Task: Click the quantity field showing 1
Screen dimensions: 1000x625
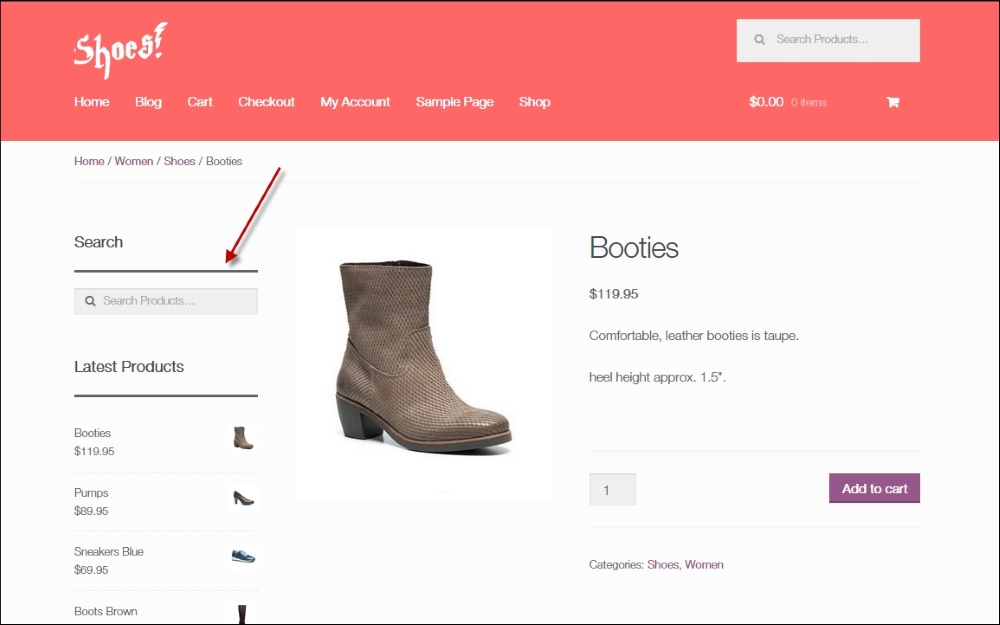Action: (x=612, y=489)
